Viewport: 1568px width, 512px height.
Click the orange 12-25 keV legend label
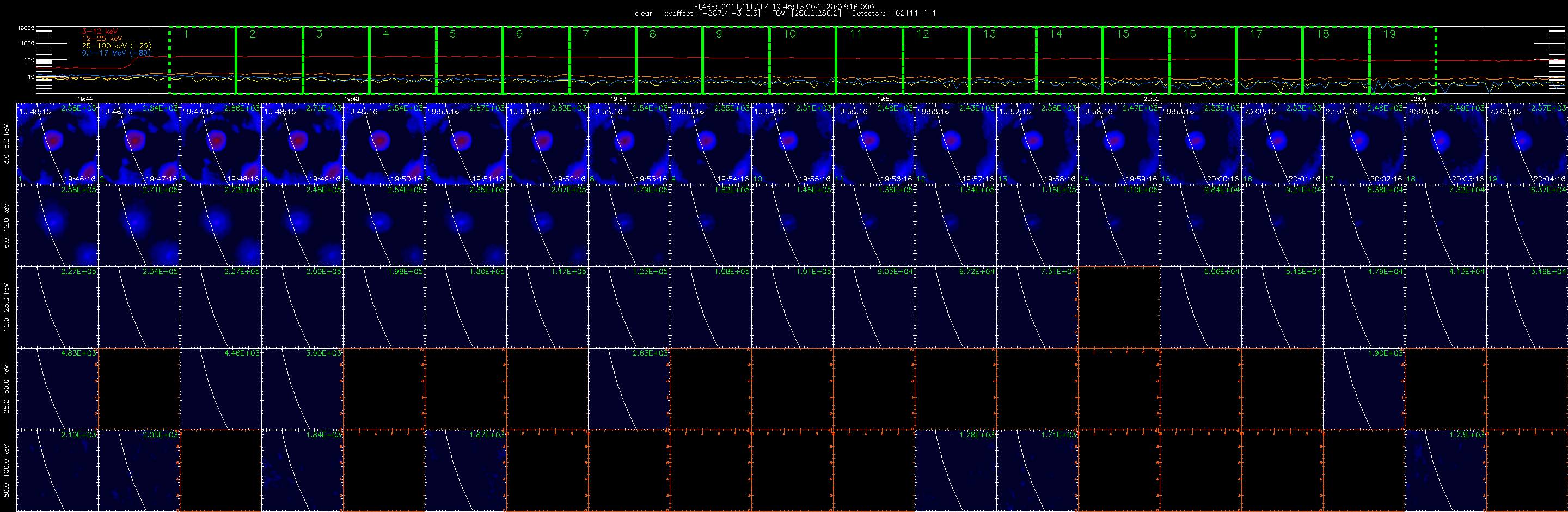coord(102,38)
